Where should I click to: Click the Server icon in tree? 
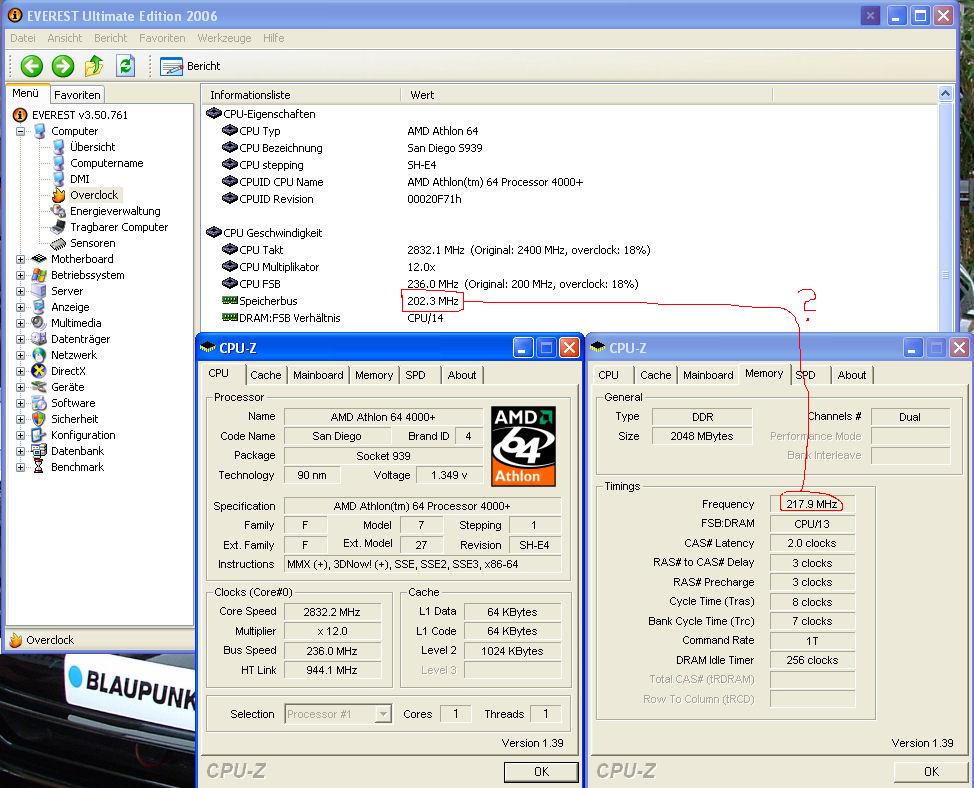click(39, 291)
